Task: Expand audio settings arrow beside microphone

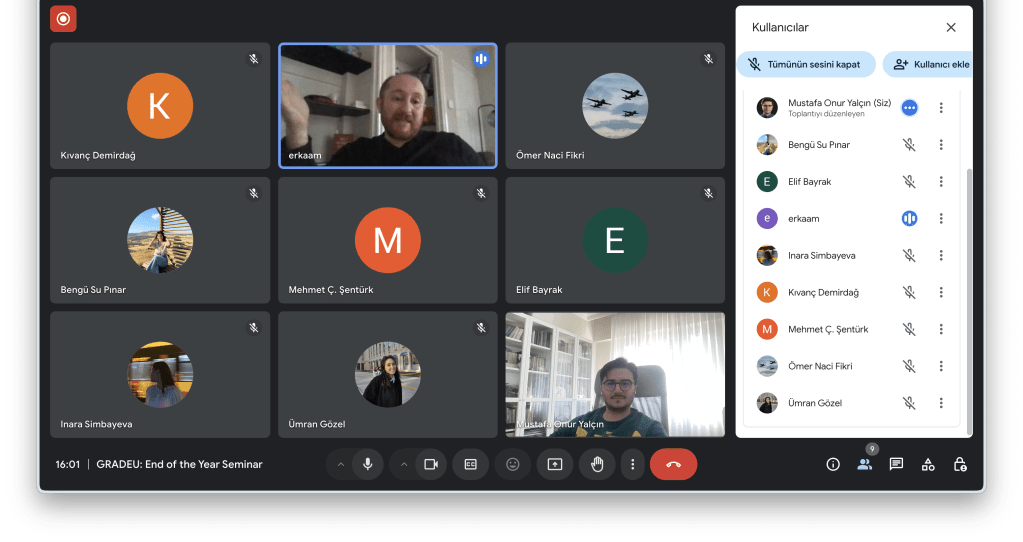Action: point(340,464)
